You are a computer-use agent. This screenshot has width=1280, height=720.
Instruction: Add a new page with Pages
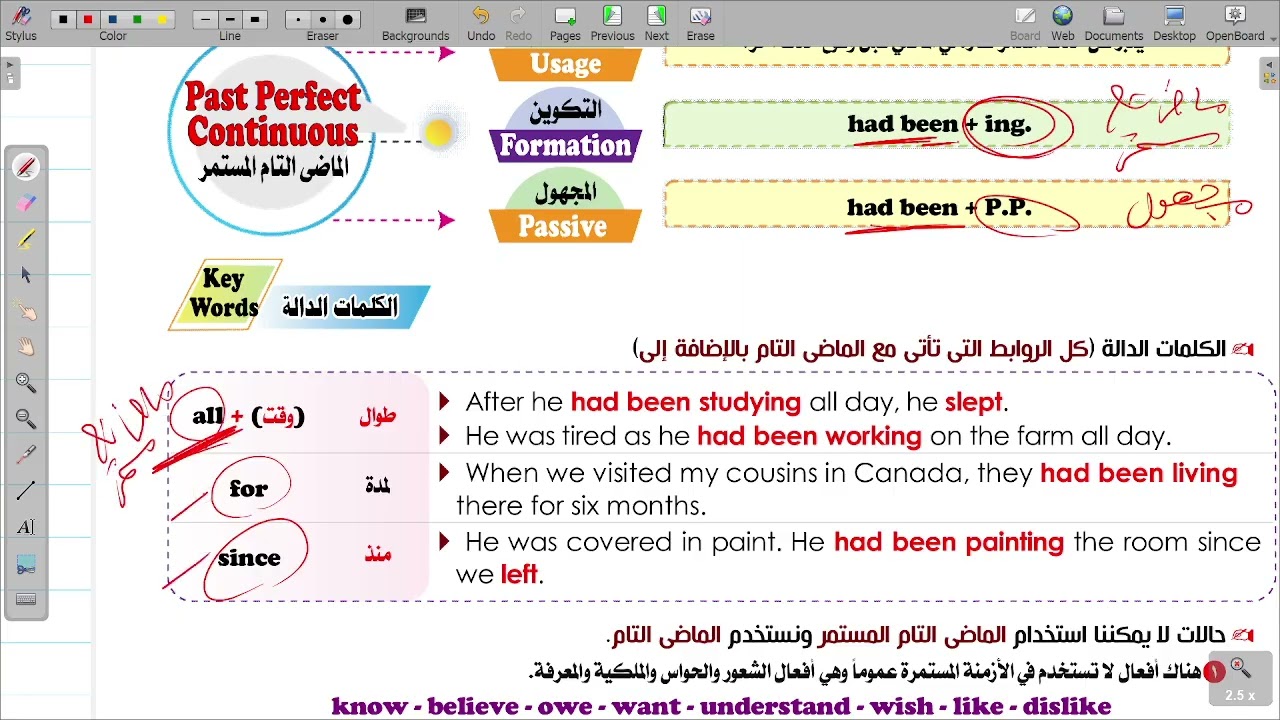[x=565, y=23]
